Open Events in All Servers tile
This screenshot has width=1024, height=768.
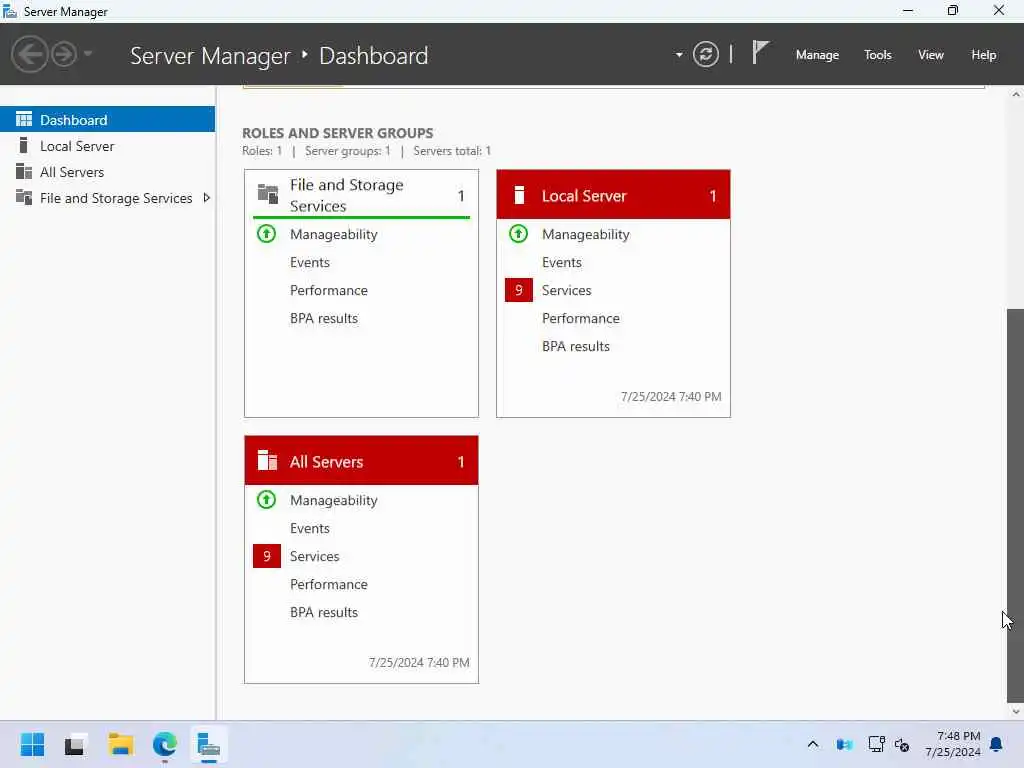coord(310,528)
